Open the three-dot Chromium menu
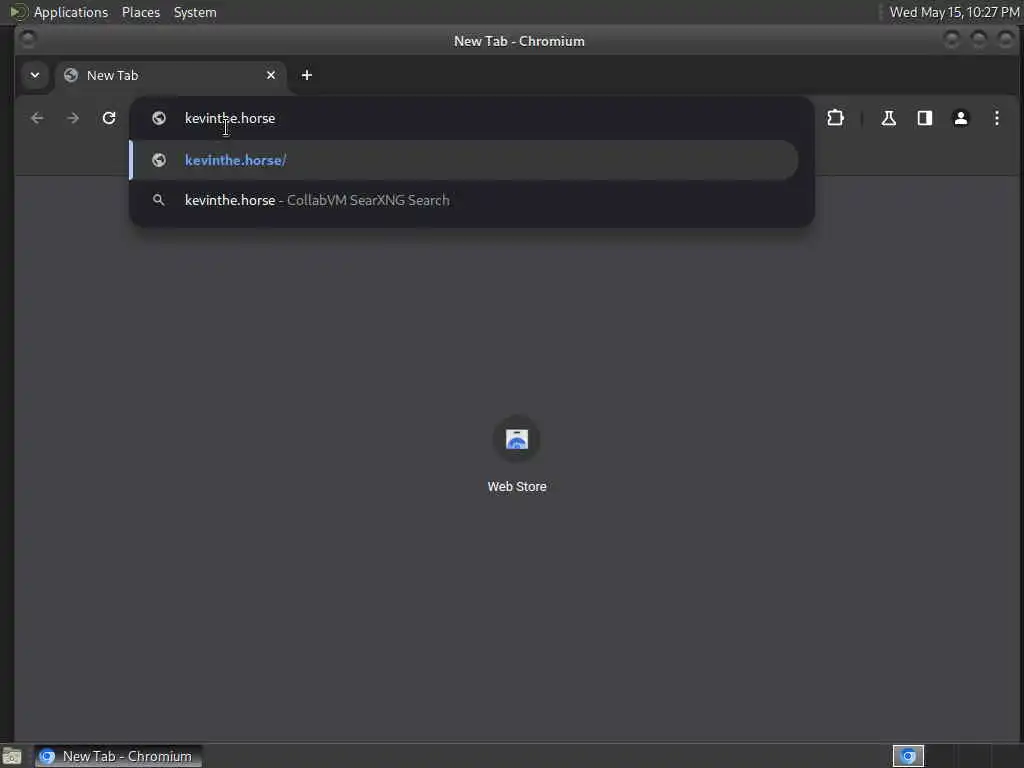Screen dimensions: 1024x768 (997, 118)
